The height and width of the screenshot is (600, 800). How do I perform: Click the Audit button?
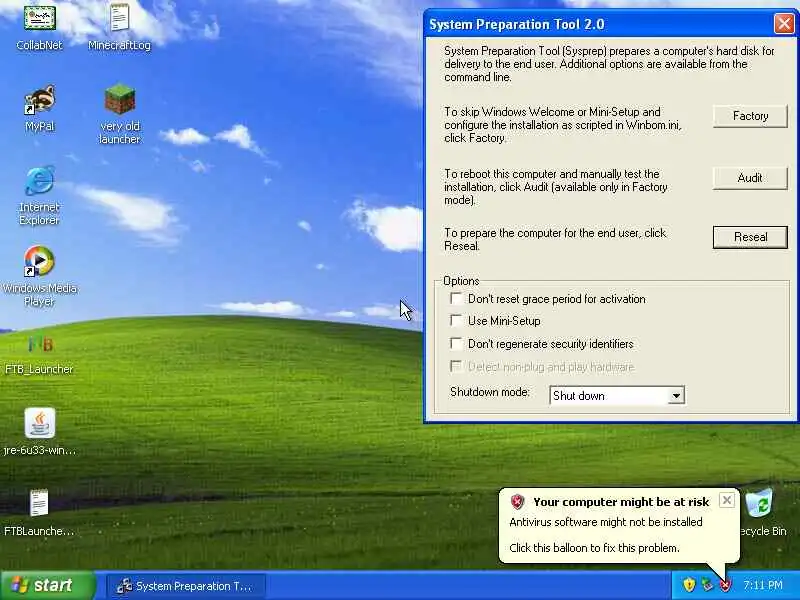click(x=750, y=178)
